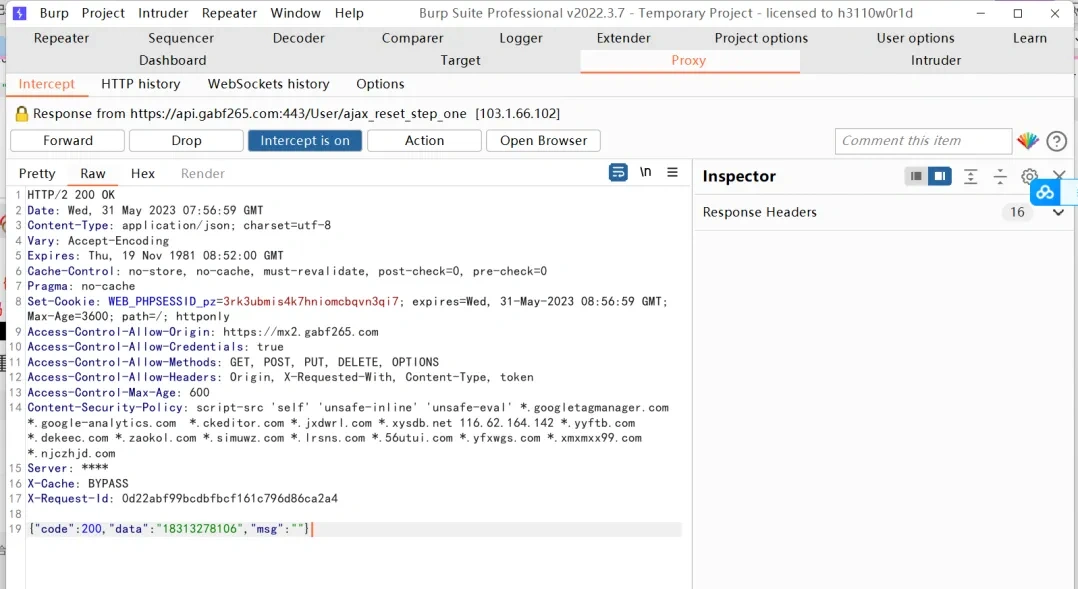The height and width of the screenshot is (589, 1078).
Task: Open the Help menu
Action: point(349,13)
